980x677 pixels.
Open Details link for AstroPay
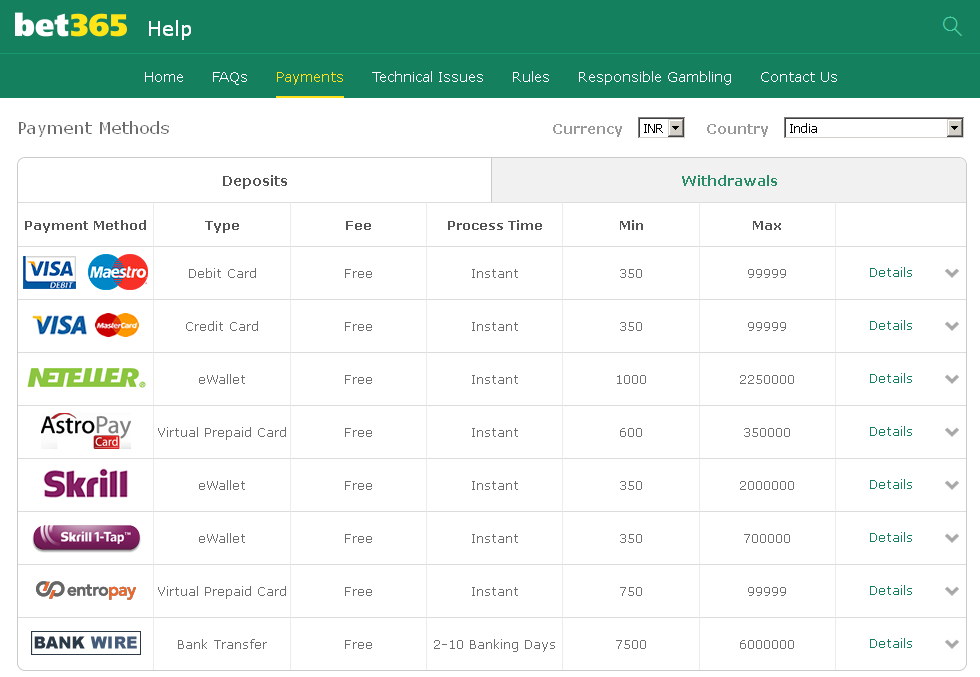click(x=891, y=431)
